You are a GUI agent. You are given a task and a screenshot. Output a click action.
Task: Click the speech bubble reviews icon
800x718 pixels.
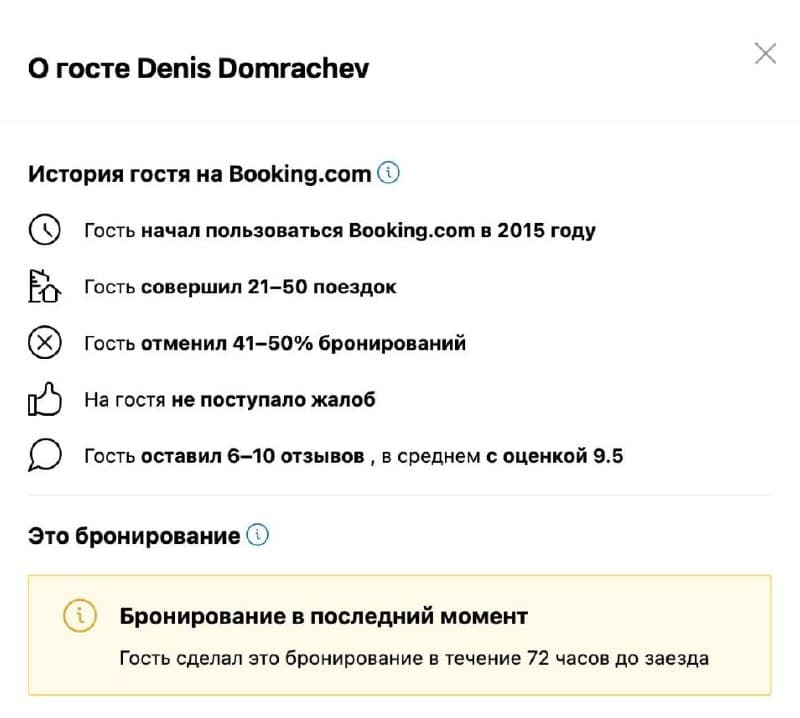(44, 455)
